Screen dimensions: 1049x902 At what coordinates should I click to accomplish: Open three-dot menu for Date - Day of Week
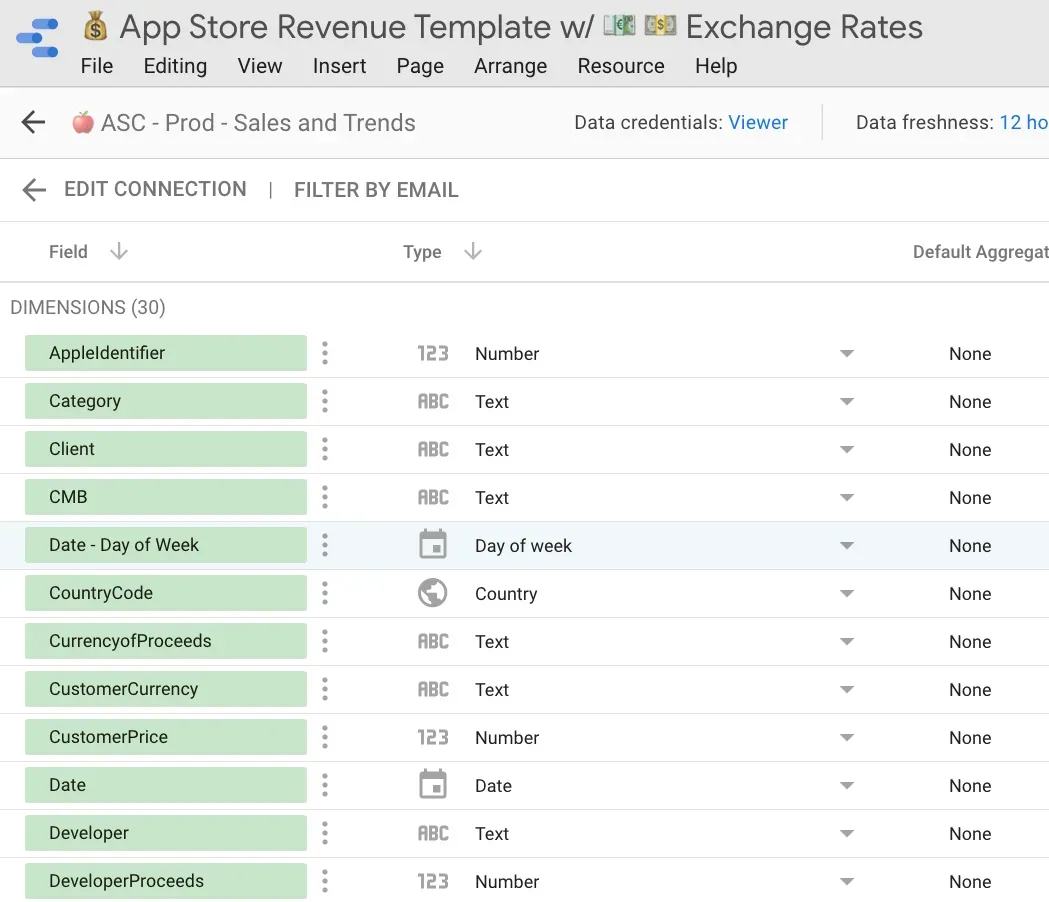tap(325, 545)
